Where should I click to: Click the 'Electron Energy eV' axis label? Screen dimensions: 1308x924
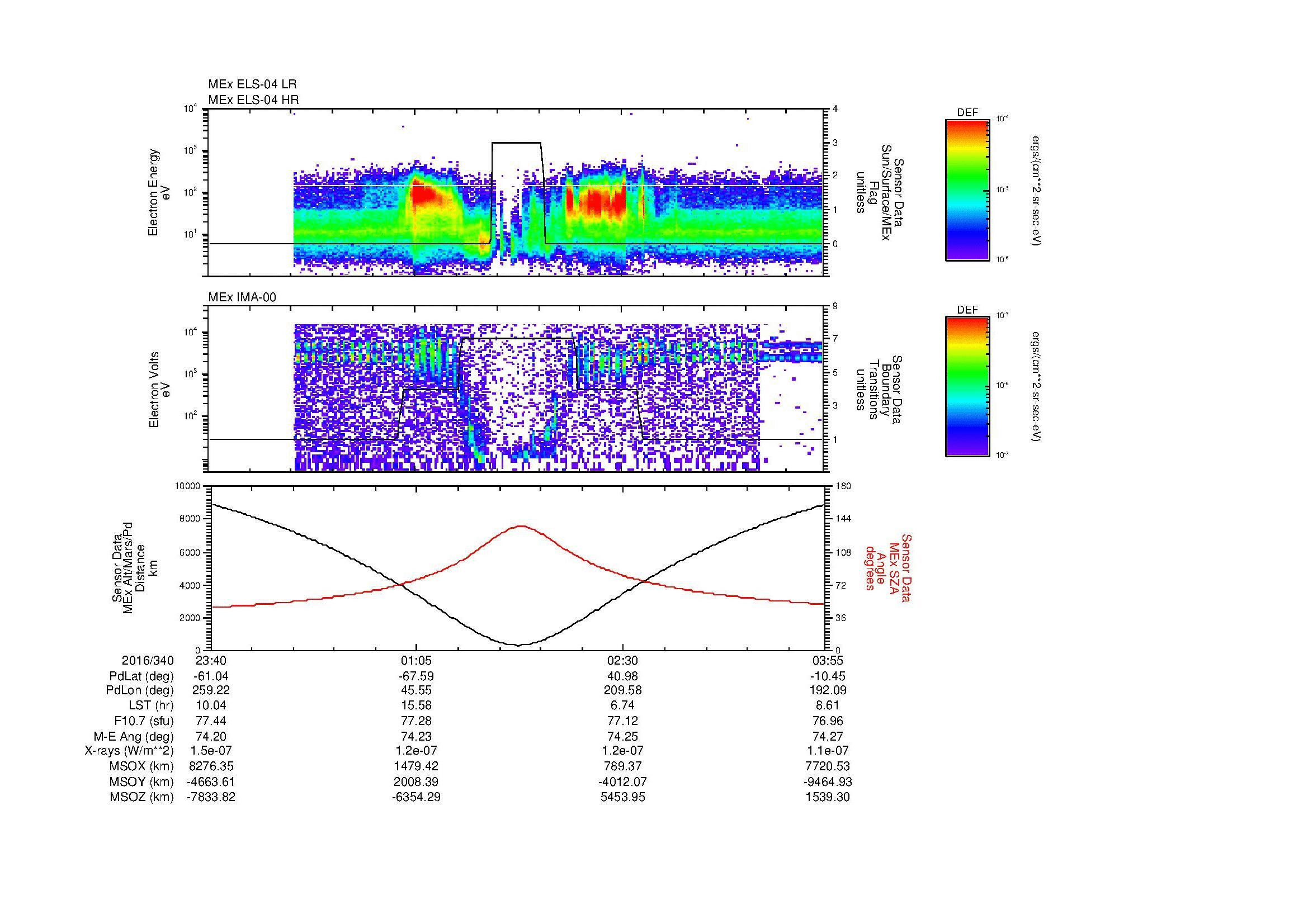[159, 192]
